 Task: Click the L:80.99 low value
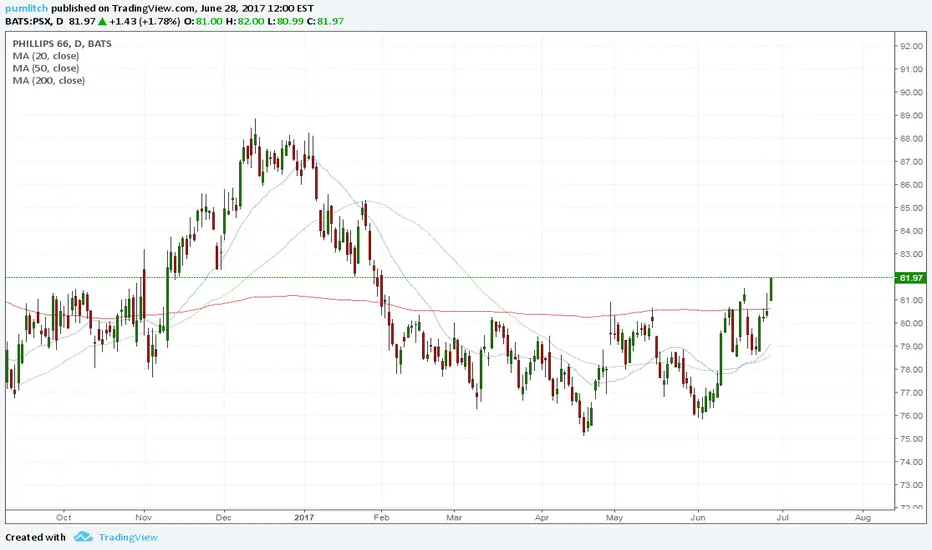tap(285, 21)
